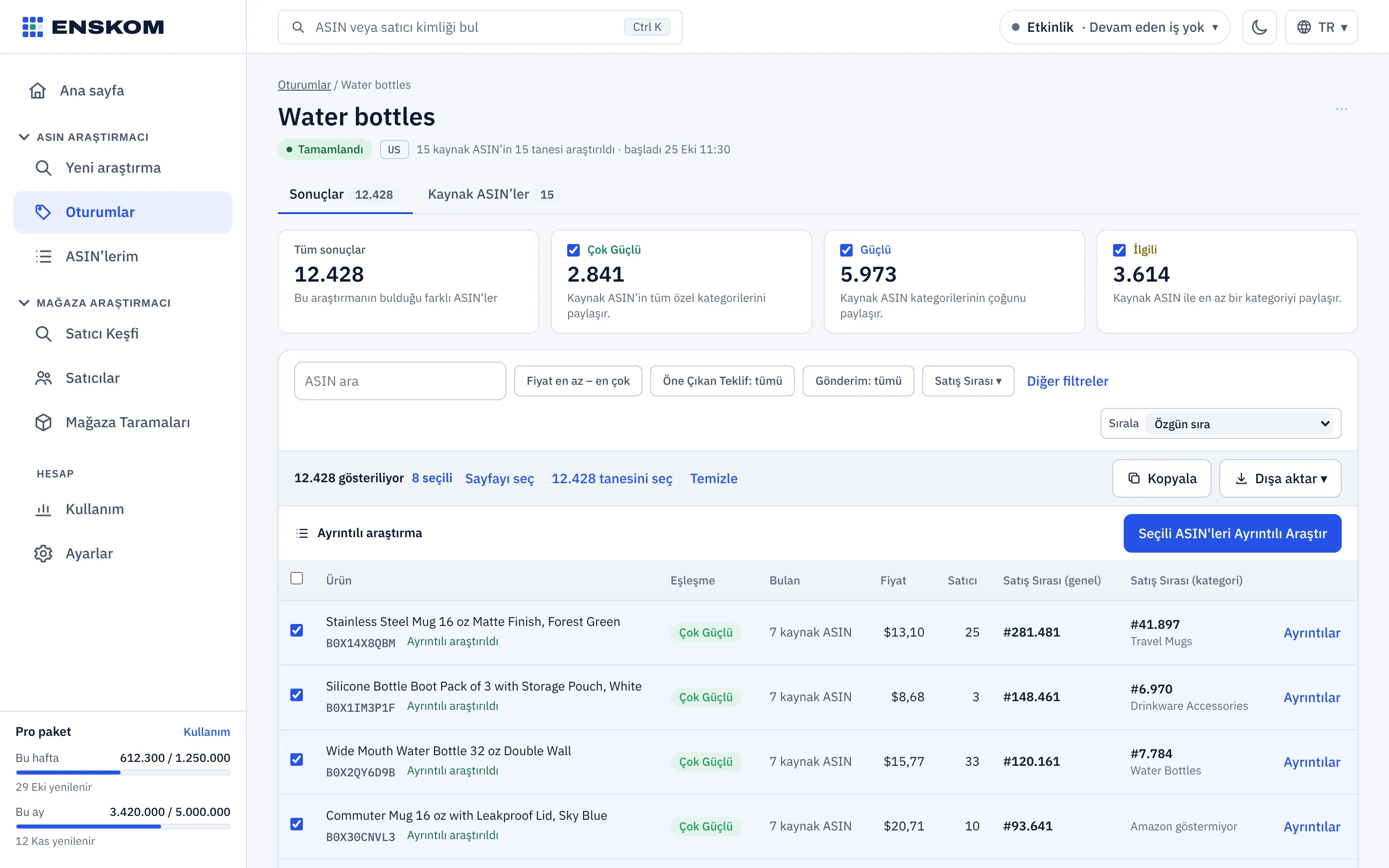Open Ayrıntılar for Wide Mouth Water Bottle

pos(1311,762)
